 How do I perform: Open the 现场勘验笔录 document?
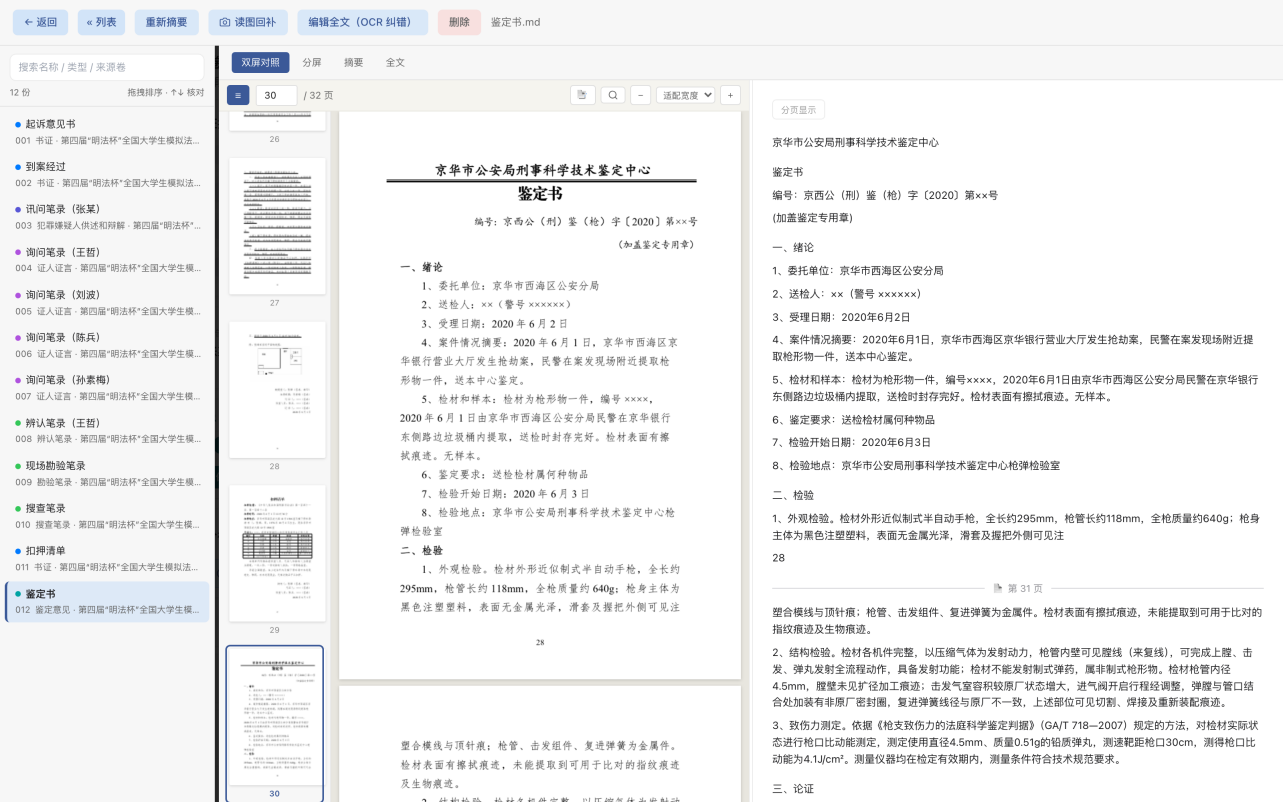(107, 473)
